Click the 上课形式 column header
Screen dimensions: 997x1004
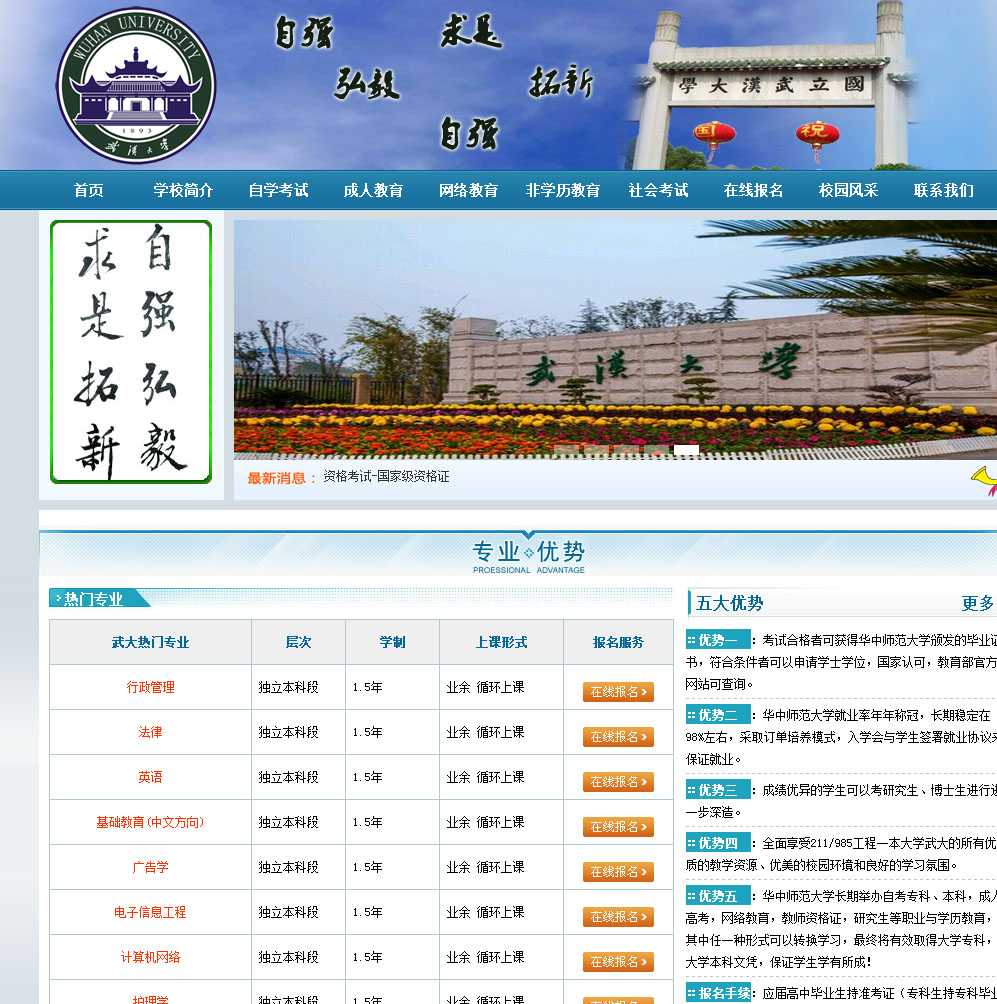click(x=501, y=642)
